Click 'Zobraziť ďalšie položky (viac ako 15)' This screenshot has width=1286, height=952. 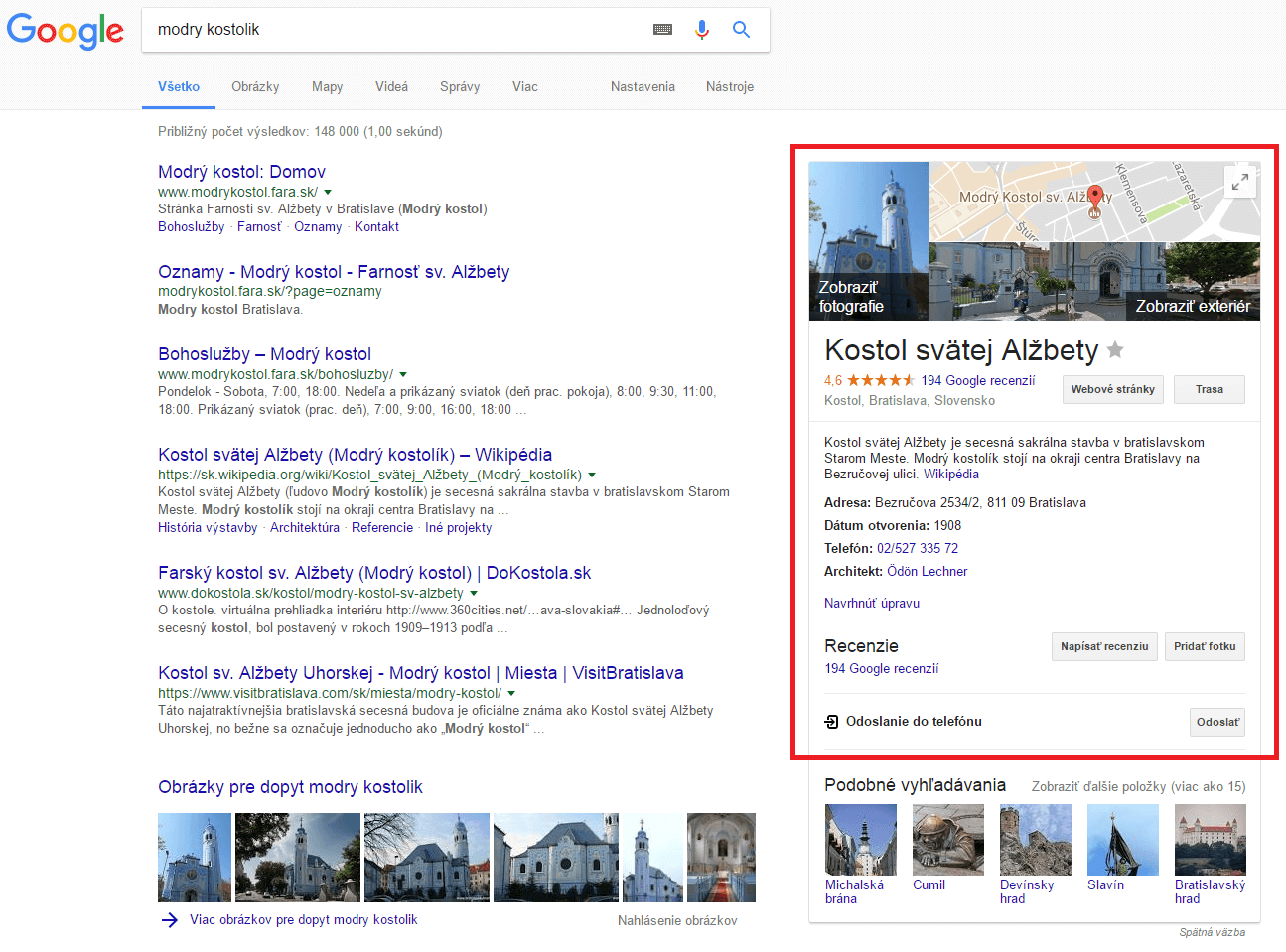1139,787
